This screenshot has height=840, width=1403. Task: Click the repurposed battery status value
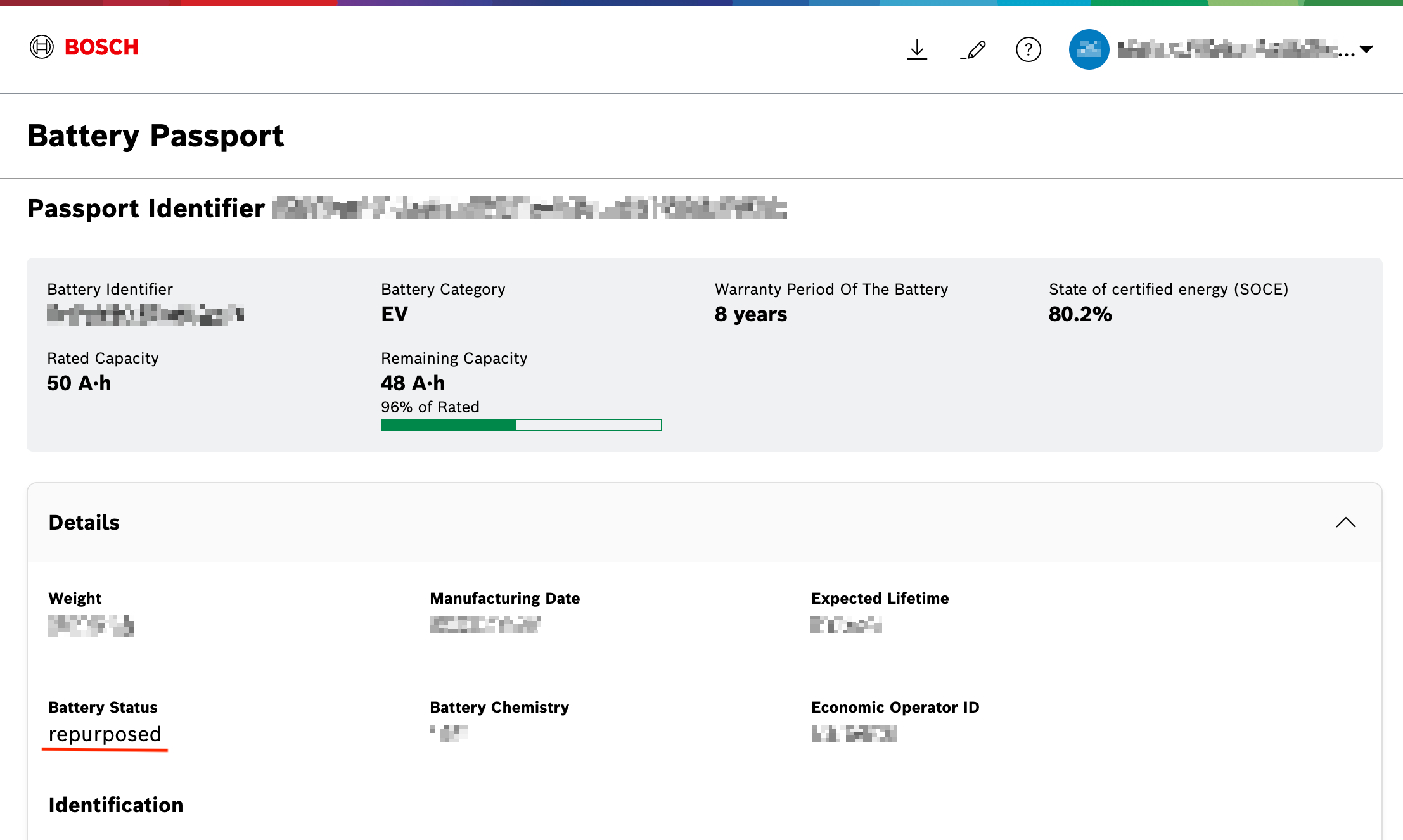pyautogui.click(x=105, y=734)
